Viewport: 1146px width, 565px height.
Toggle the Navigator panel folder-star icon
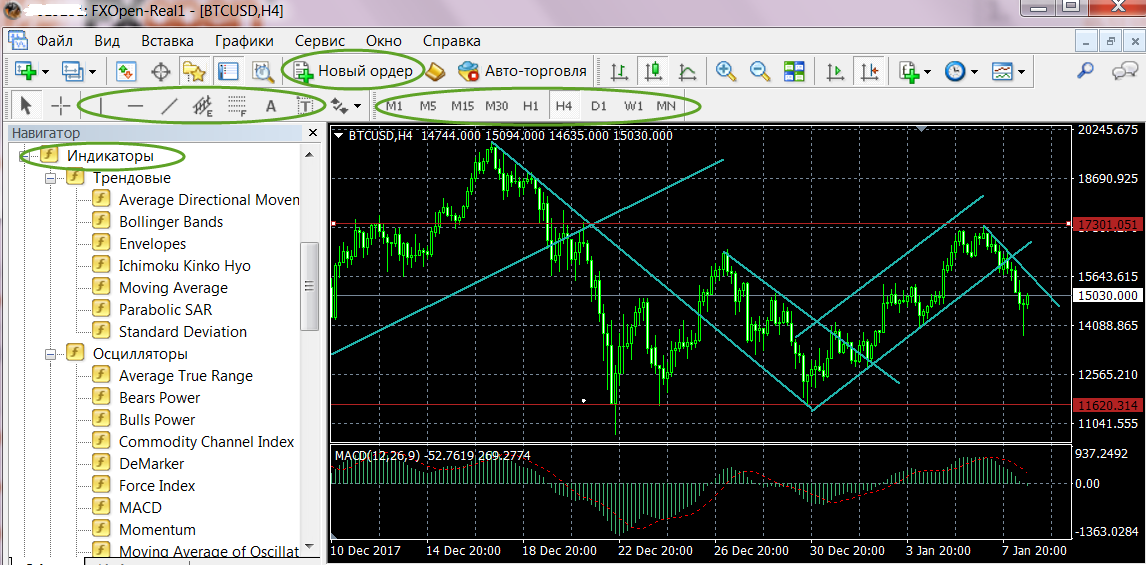pos(195,71)
